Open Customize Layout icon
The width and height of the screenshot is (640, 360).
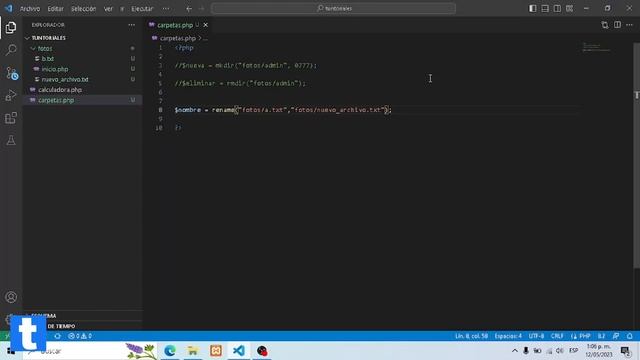click(569, 9)
